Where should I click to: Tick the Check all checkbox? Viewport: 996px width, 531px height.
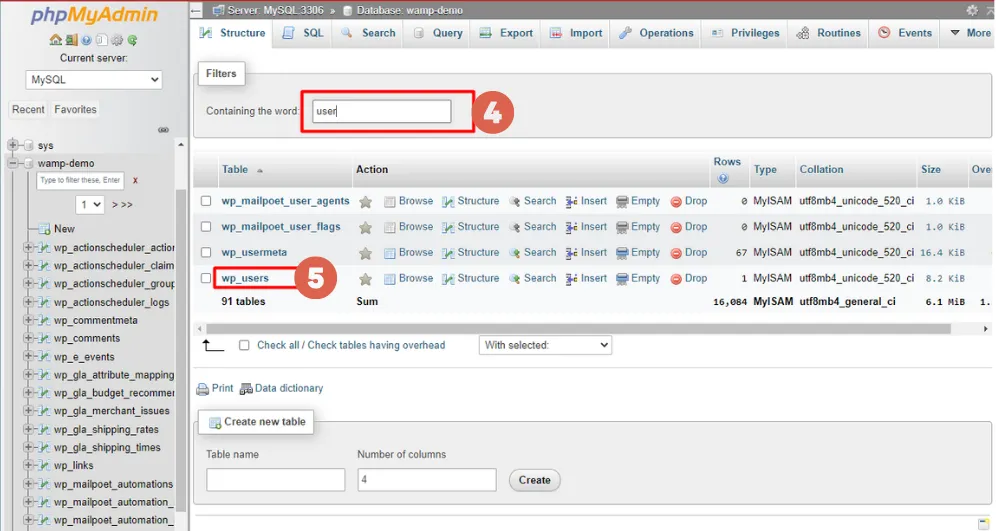(244, 346)
